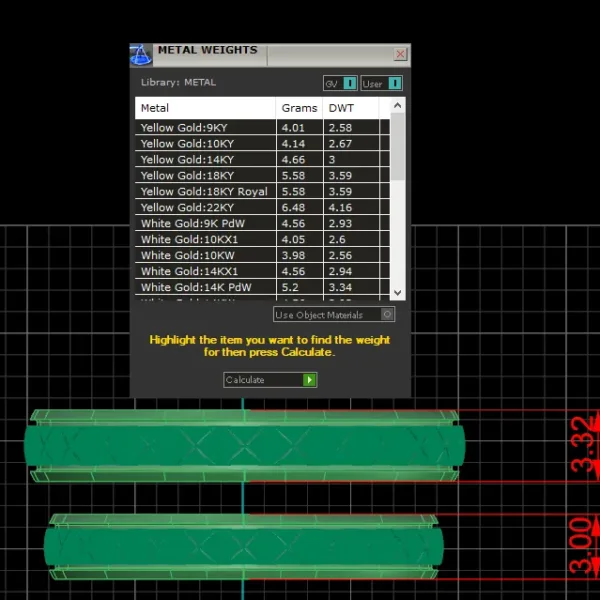
Task: Click the Metal Weights wizard hat icon
Action: point(141,55)
